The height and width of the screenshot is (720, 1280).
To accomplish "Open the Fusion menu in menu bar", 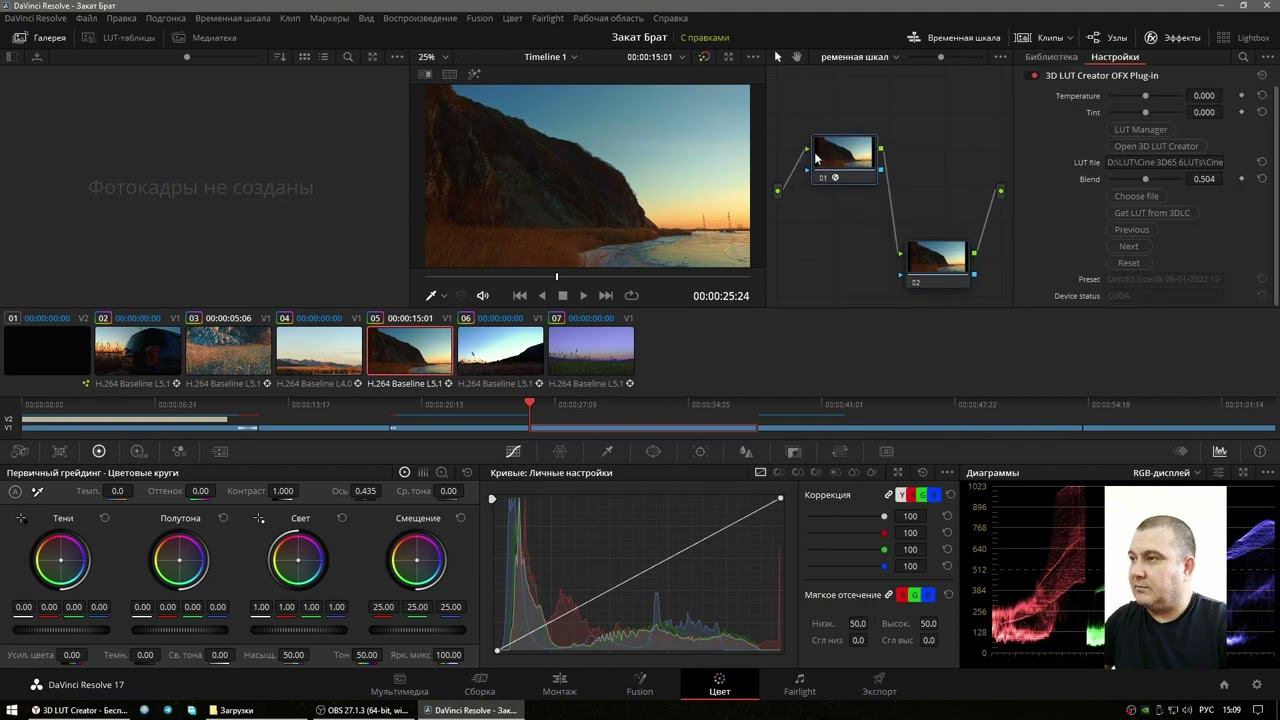I will click(479, 18).
